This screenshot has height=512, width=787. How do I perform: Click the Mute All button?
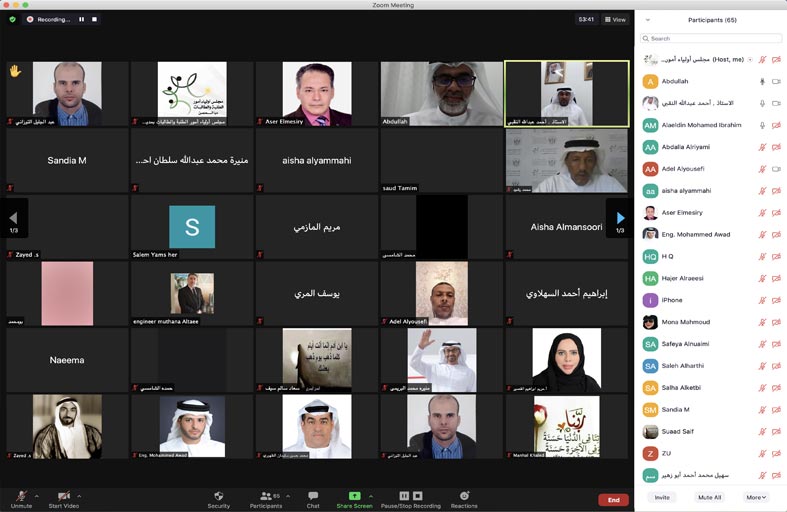point(709,497)
